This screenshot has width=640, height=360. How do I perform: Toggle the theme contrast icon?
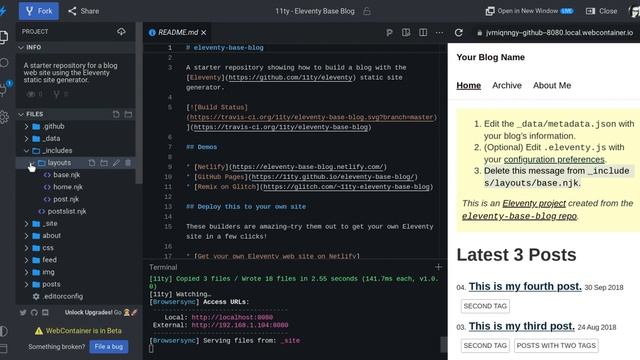(4, 331)
